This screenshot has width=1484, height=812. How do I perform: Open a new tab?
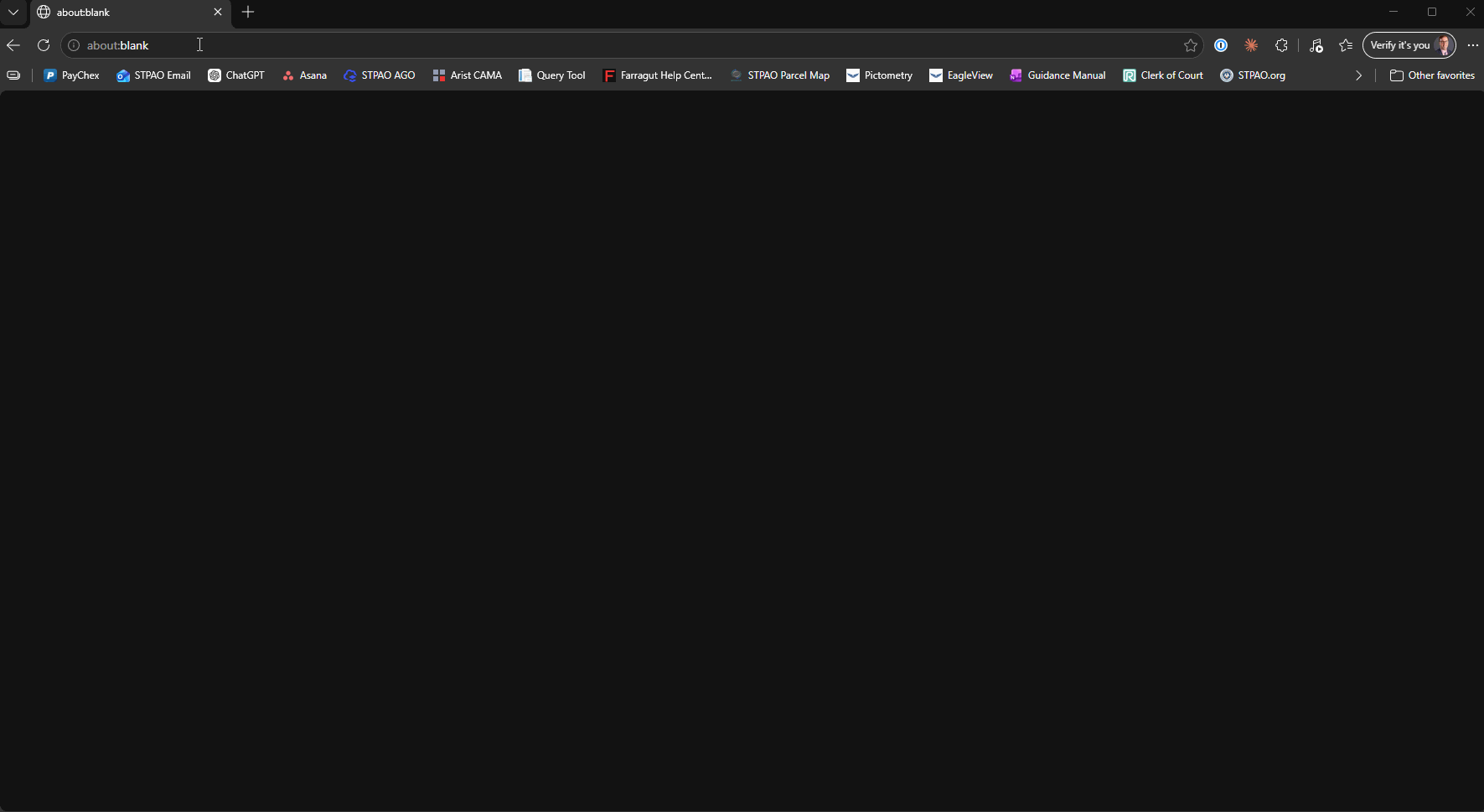pos(248,12)
